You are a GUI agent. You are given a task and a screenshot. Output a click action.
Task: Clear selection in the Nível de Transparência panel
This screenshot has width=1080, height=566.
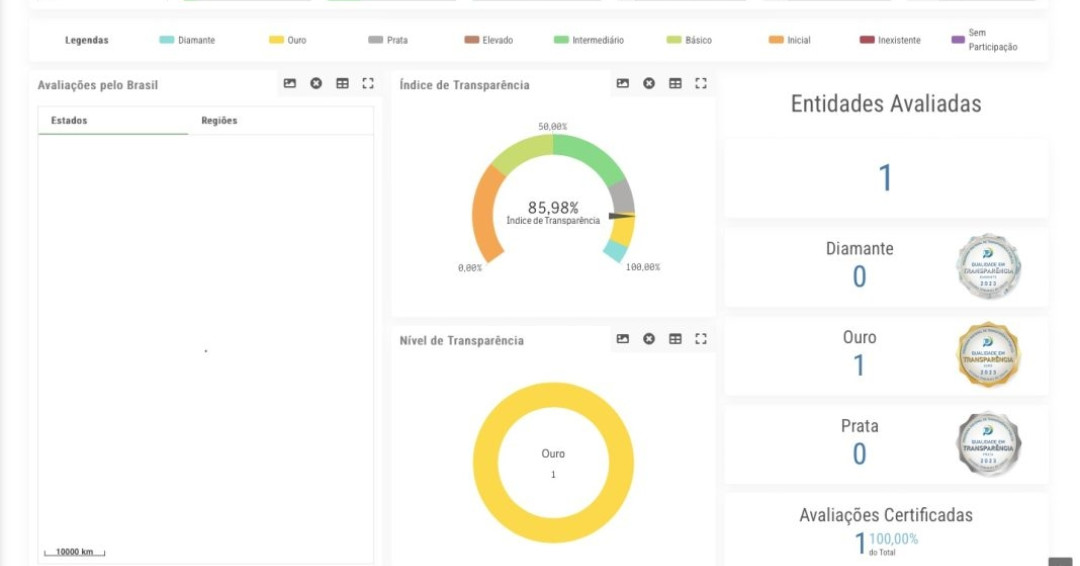point(649,339)
